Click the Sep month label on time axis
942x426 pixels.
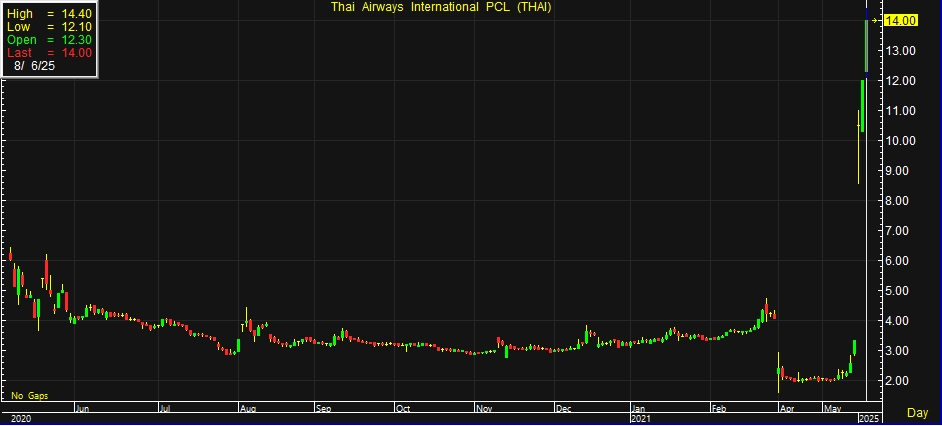(x=324, y=409)
